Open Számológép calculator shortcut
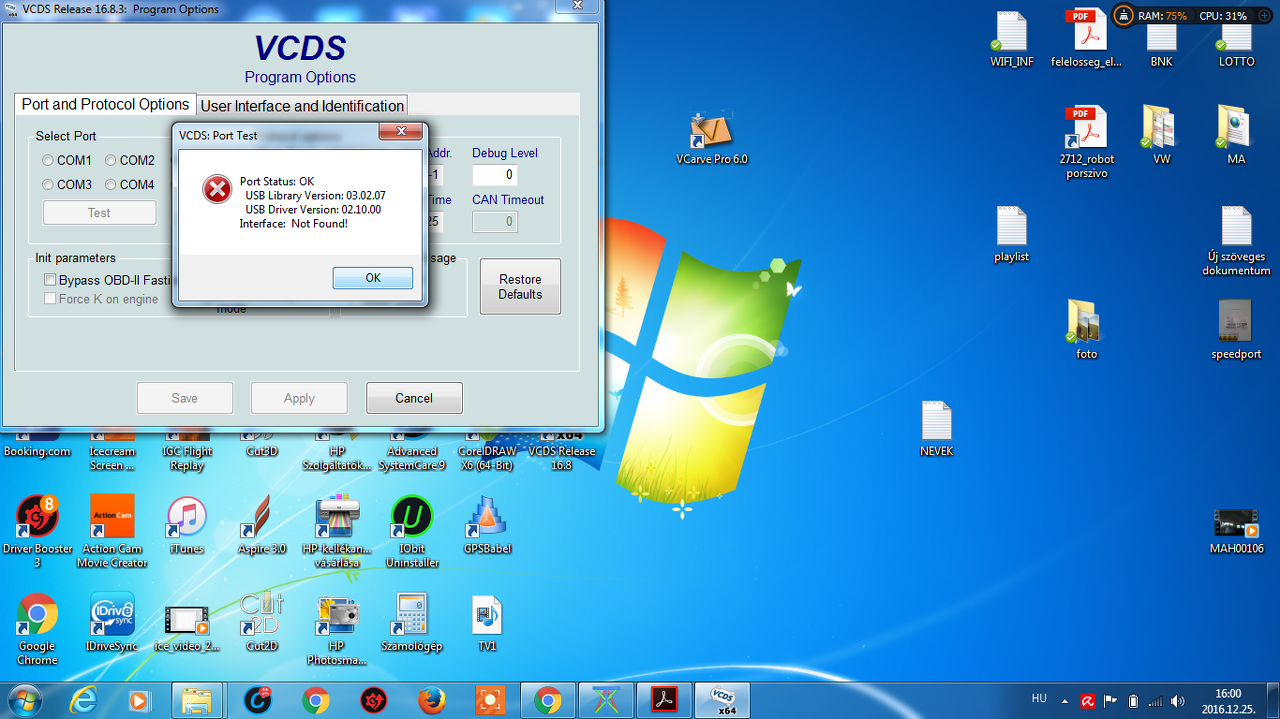 click(411, 622)
